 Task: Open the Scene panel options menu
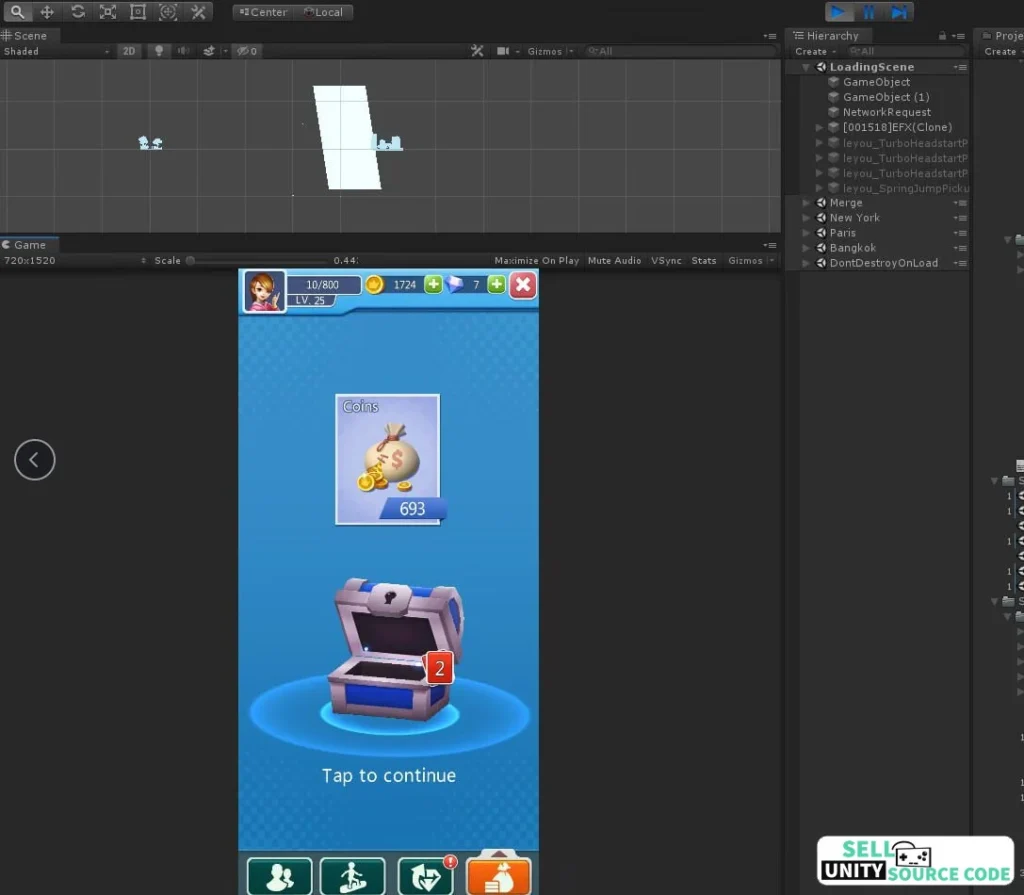[x=770, y=36]
